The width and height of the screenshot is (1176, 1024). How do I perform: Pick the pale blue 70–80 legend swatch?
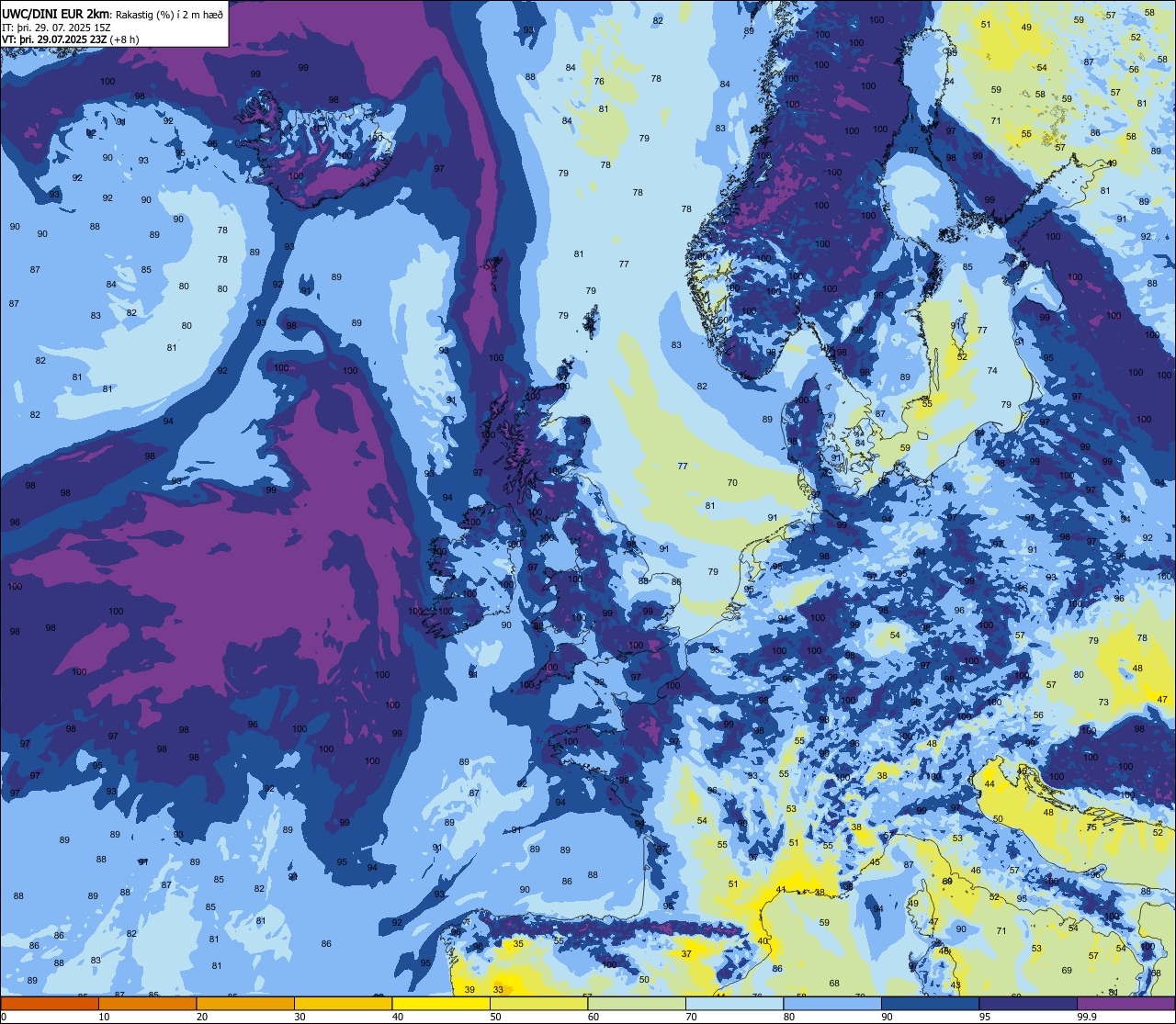point(734,1003)
